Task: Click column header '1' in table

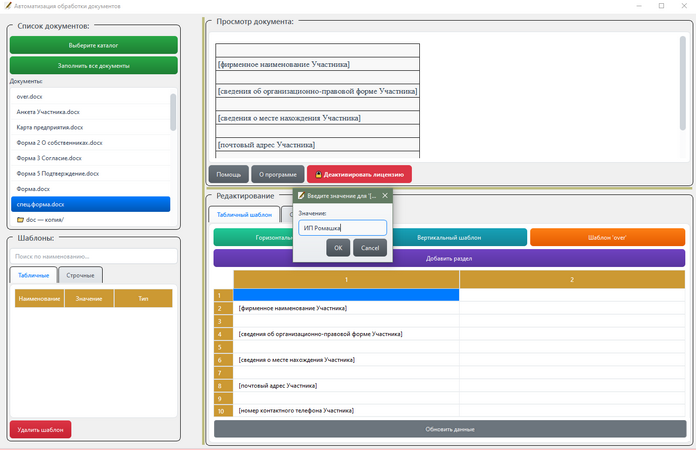Action: [346, 280]
